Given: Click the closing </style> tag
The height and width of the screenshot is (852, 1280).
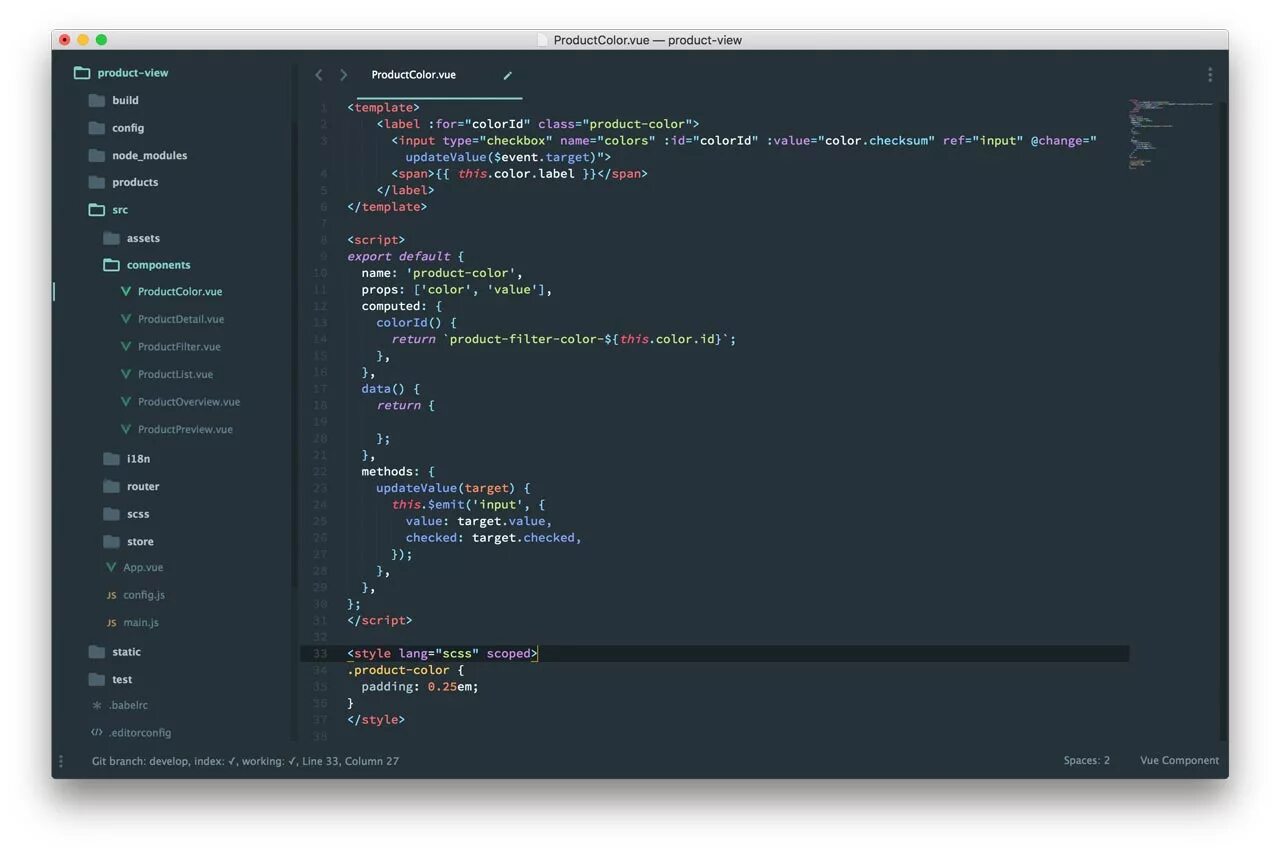Looking at the screenshot, I should coord(376,720).
